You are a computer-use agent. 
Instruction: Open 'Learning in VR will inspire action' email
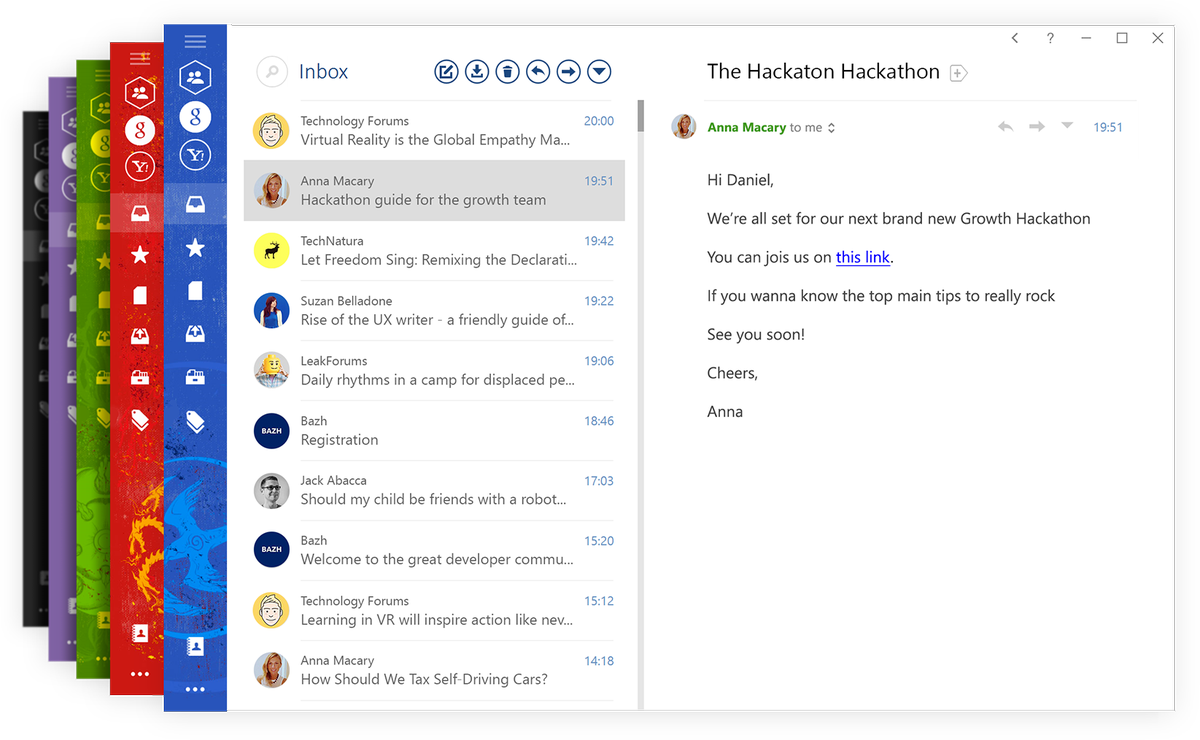tap(434, 611)
